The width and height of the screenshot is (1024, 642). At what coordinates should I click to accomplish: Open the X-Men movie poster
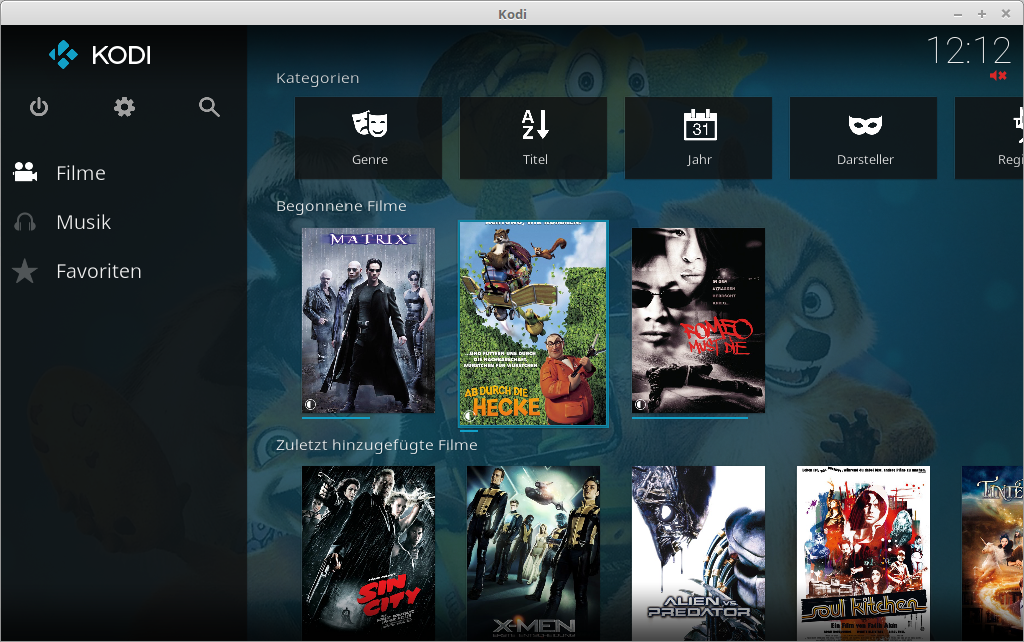534,553
